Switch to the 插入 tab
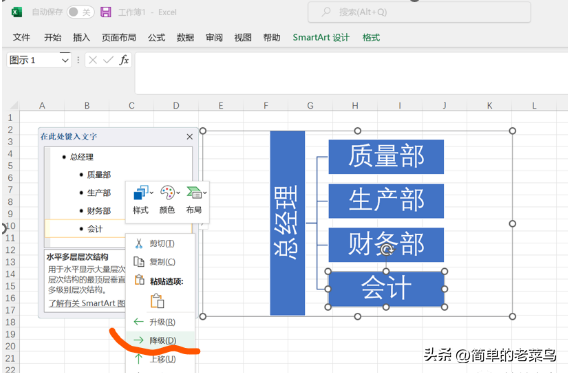The width and height of the screenshot is (568, 373). (81, 37)
